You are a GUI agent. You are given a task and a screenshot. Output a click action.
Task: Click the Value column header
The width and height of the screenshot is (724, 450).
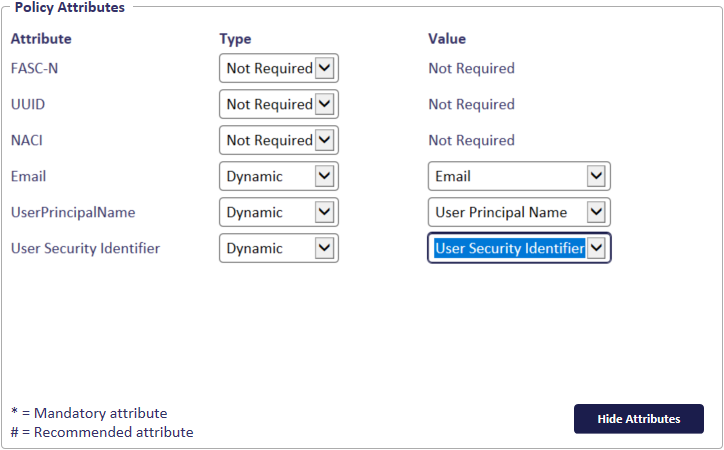tap(447, 39)
